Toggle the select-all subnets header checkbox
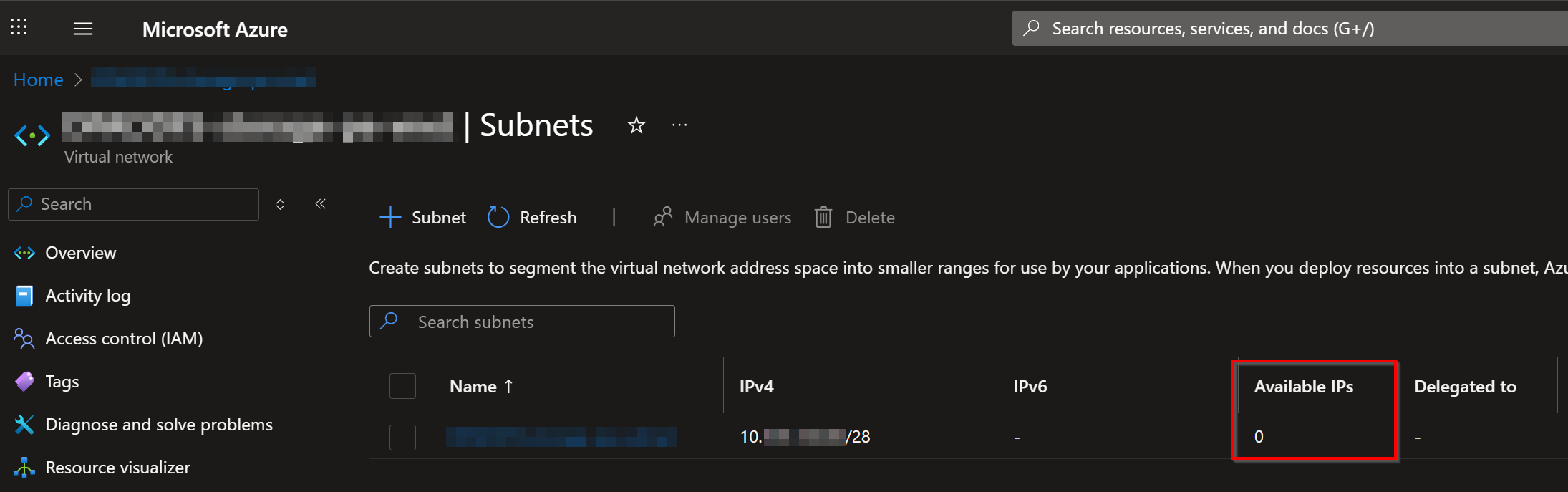The width and height of the screenshot is (1568, 492). 402,386
